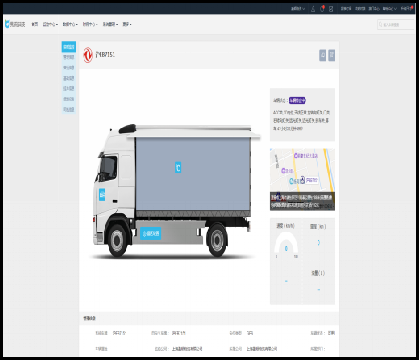Expand the second navbar dropdown menu
Image resolution: width=420 pixels, height=361 pixels.
[70, 24]
